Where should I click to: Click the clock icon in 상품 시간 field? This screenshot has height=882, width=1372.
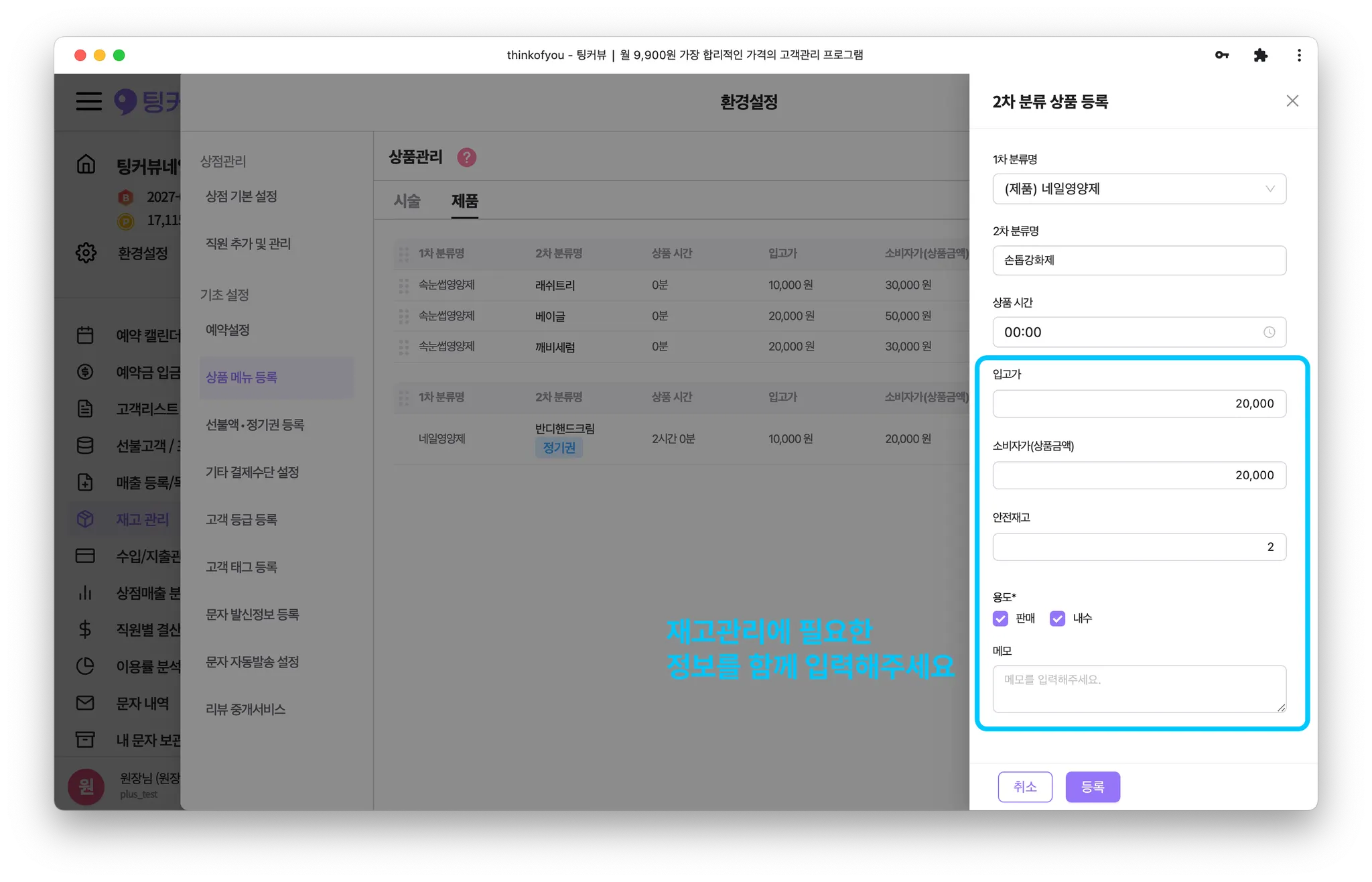coord(1269,332)
